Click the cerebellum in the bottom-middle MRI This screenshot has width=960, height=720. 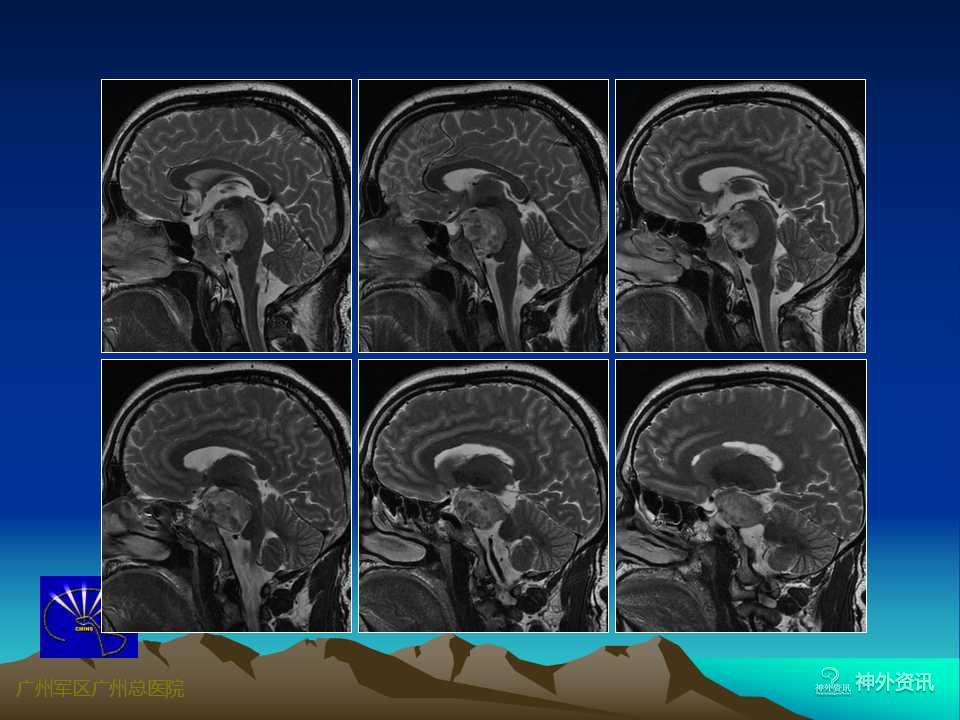pos(538,535)
